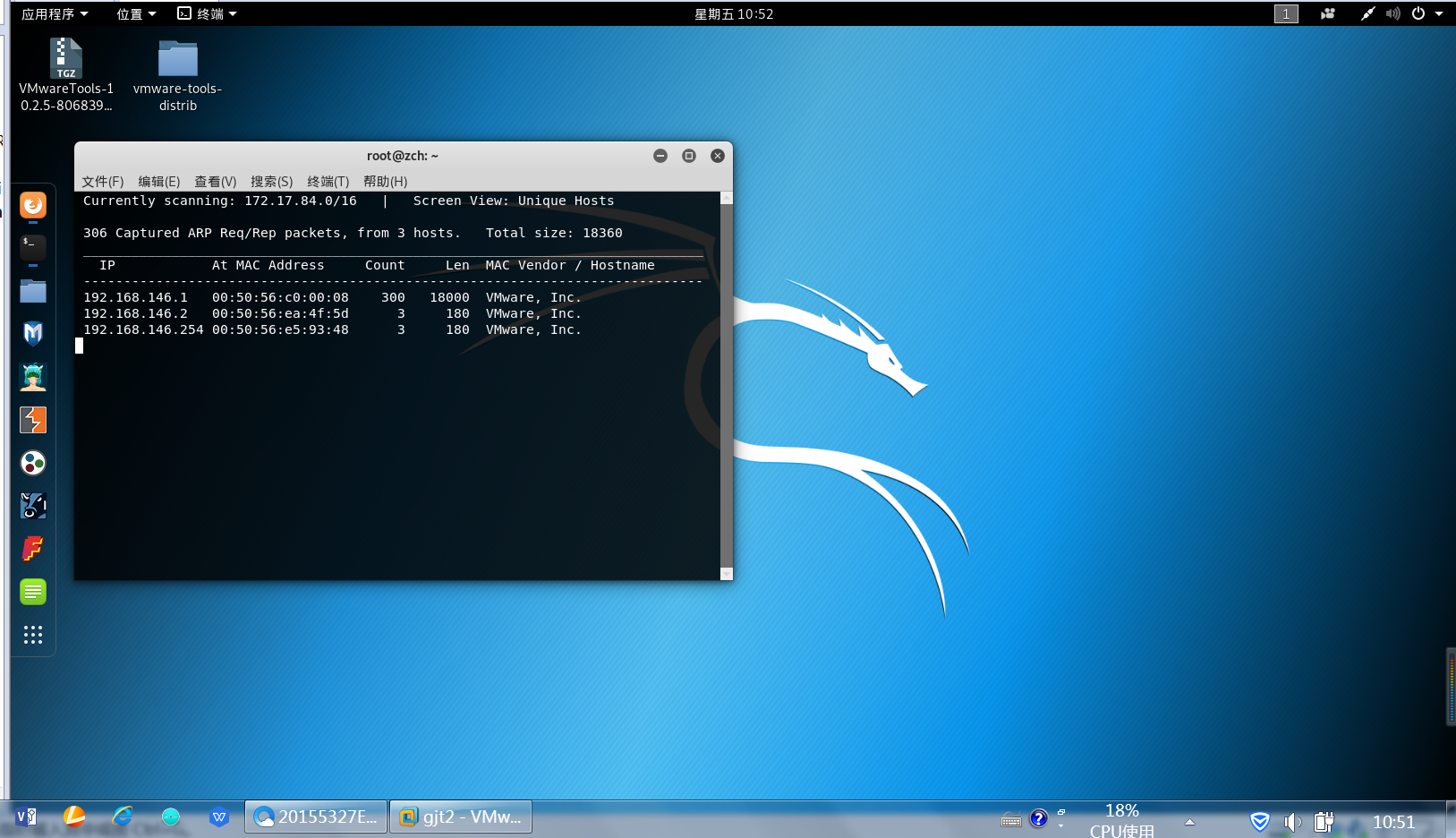Viewport: 1456px width, 838px height.
Task: Open the 终端(T) menu in the terminal
Action: point(328,181)
